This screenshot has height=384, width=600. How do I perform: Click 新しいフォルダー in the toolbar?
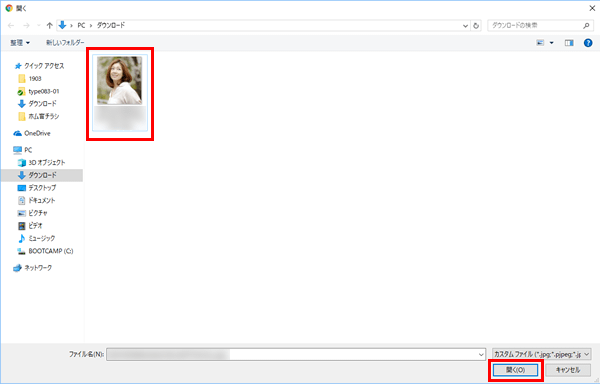click(x=65, y=42)
